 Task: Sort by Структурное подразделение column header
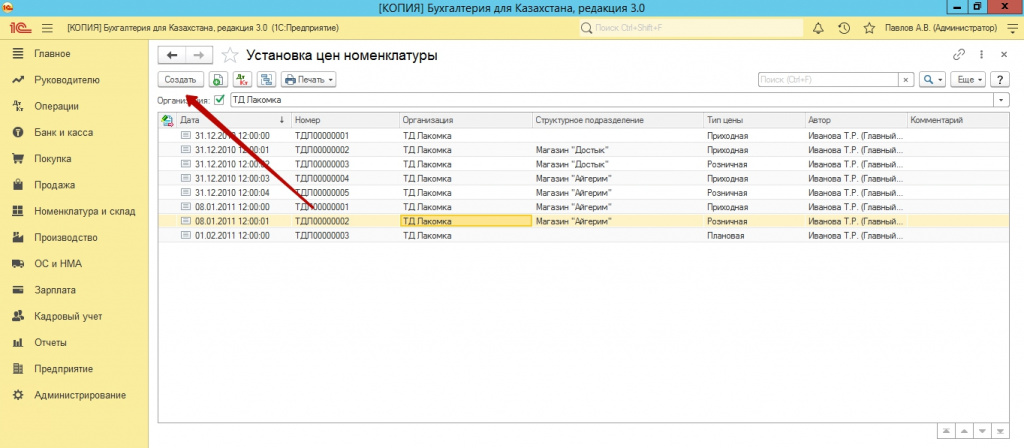[618, 120]
